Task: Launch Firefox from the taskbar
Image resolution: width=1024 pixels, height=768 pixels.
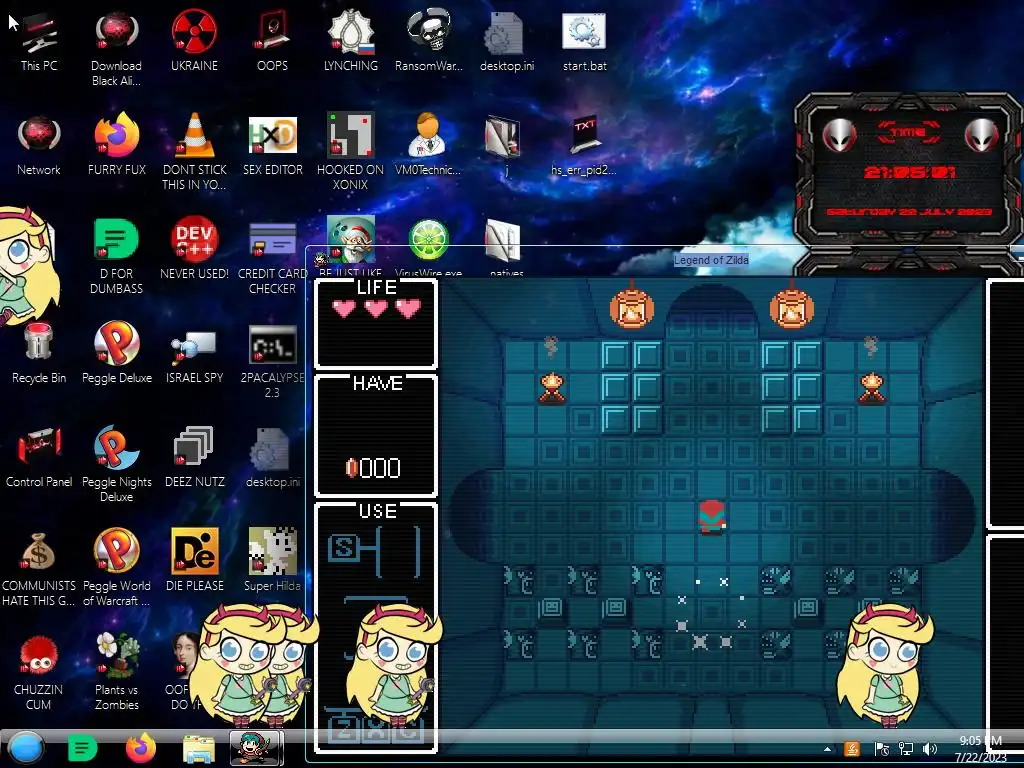Action: click(x=140, y=748)
